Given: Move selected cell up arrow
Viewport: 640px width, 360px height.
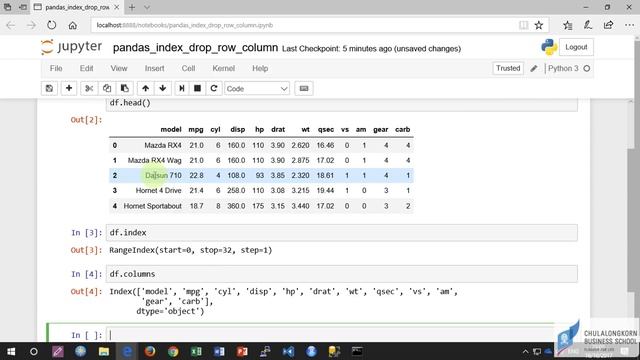Looking at the screenshot, I should tap(145, 89).
